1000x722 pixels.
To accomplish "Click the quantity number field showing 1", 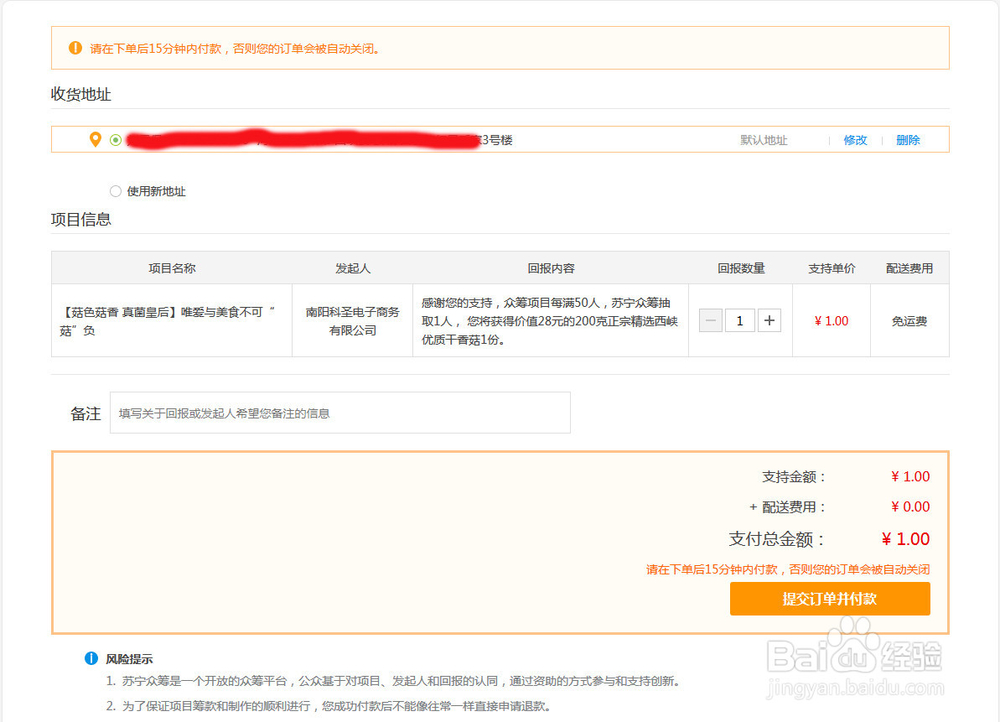I will (x=741, y=320).
